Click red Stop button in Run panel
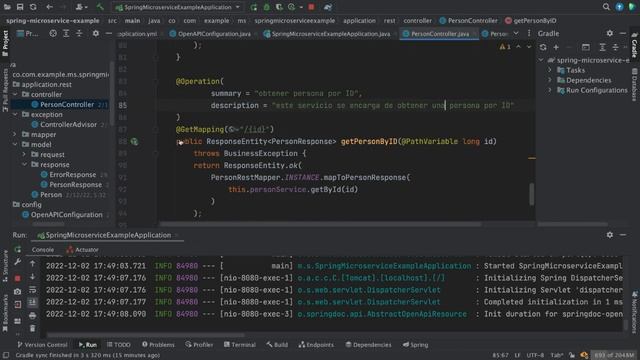Screen dimensions: 640x360 click(18, 278)
